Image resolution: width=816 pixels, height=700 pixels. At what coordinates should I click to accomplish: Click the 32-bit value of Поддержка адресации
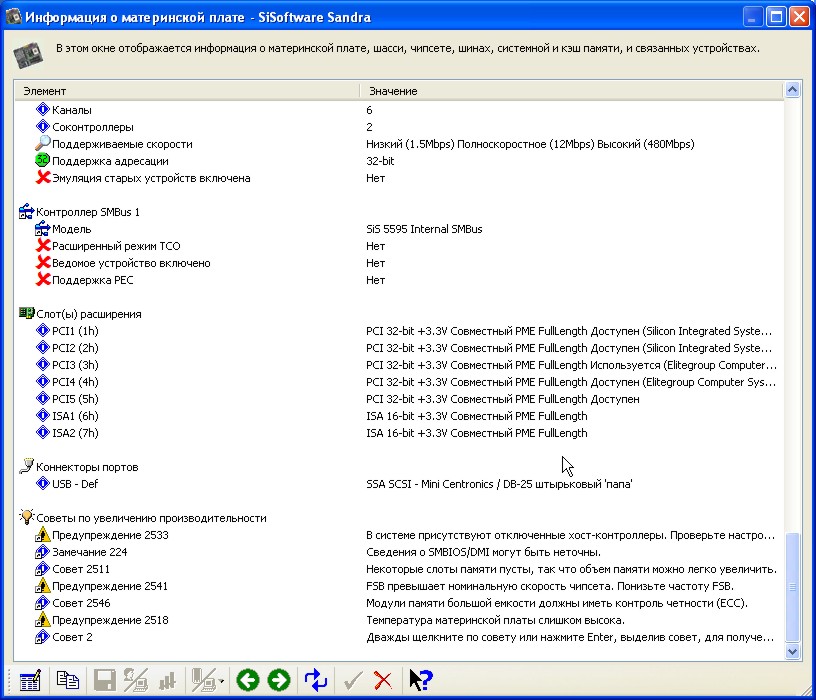pos(380,161)
